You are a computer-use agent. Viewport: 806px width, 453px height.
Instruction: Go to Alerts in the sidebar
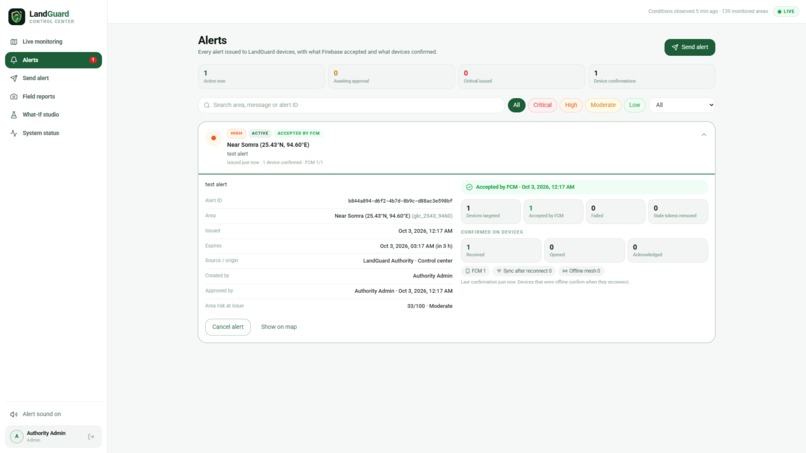53,60
